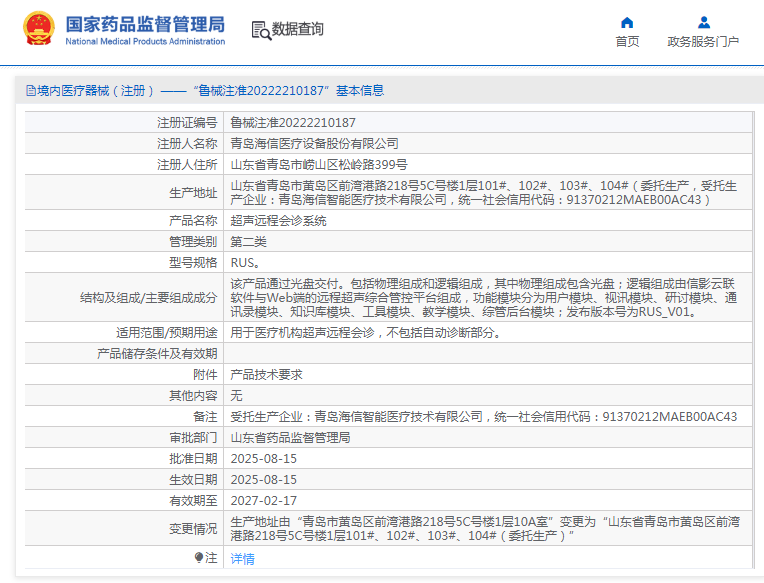Viewport: 764px width, 583px height.
Task: Click the bullet icon beside 注
Action: pos(199,558)
